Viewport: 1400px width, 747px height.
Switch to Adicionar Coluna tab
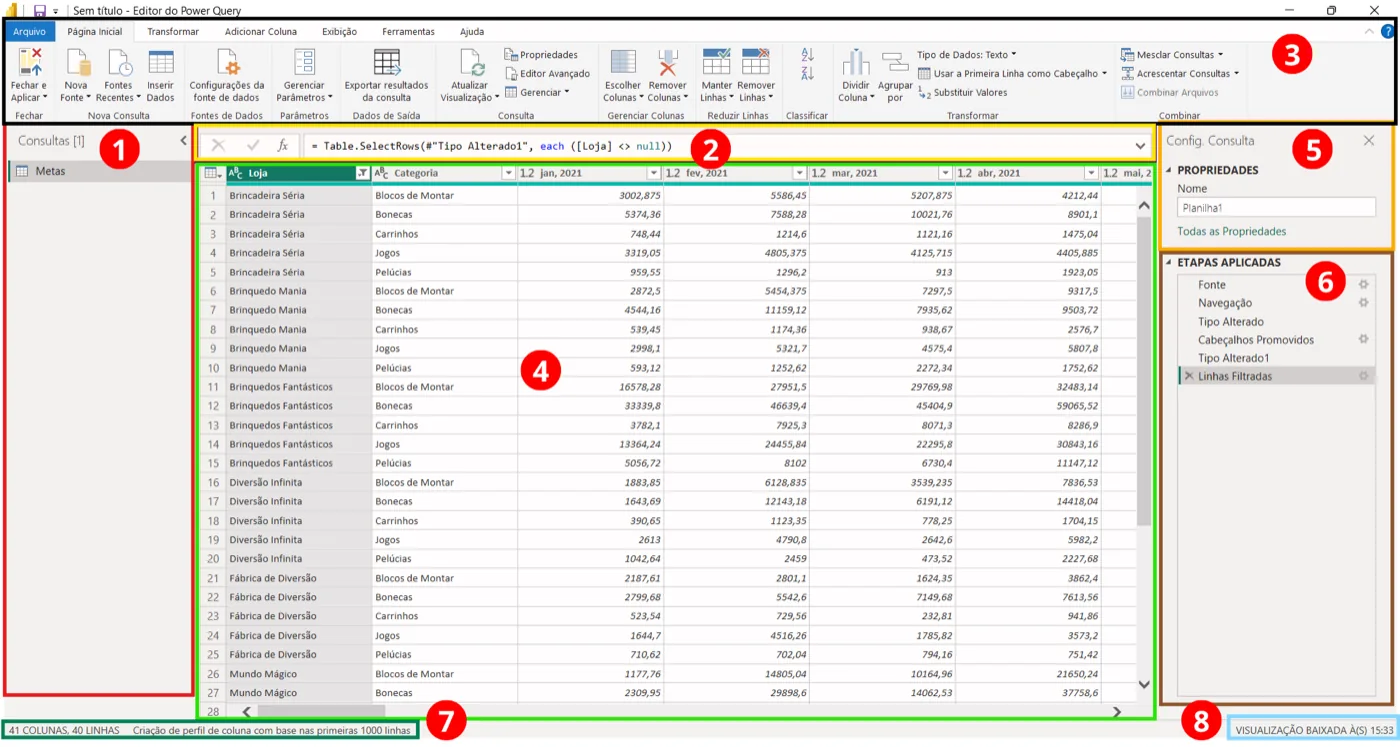click(x=260, y=32)
